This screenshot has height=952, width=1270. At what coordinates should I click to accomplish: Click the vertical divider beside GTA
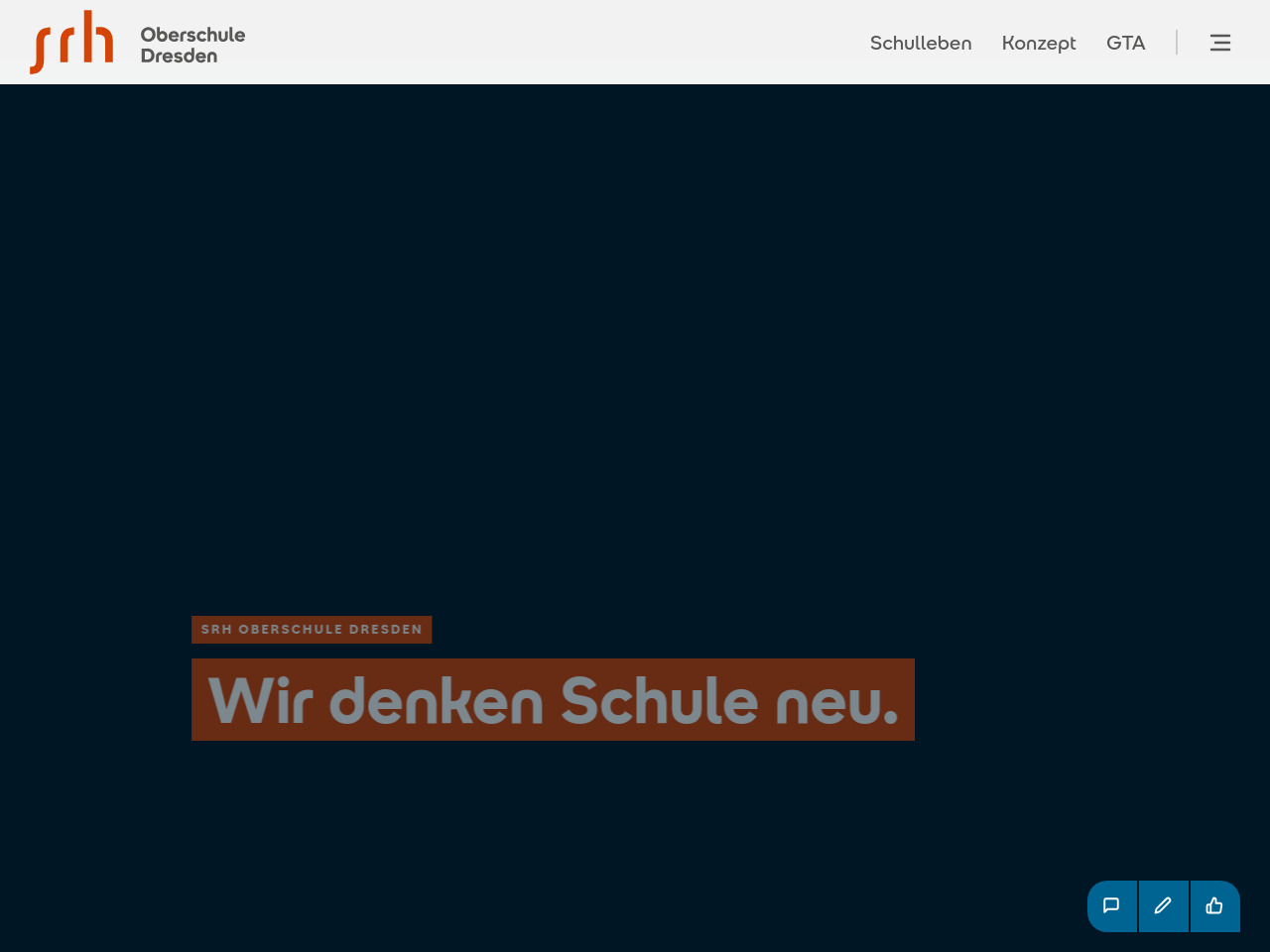[1177, 43]
